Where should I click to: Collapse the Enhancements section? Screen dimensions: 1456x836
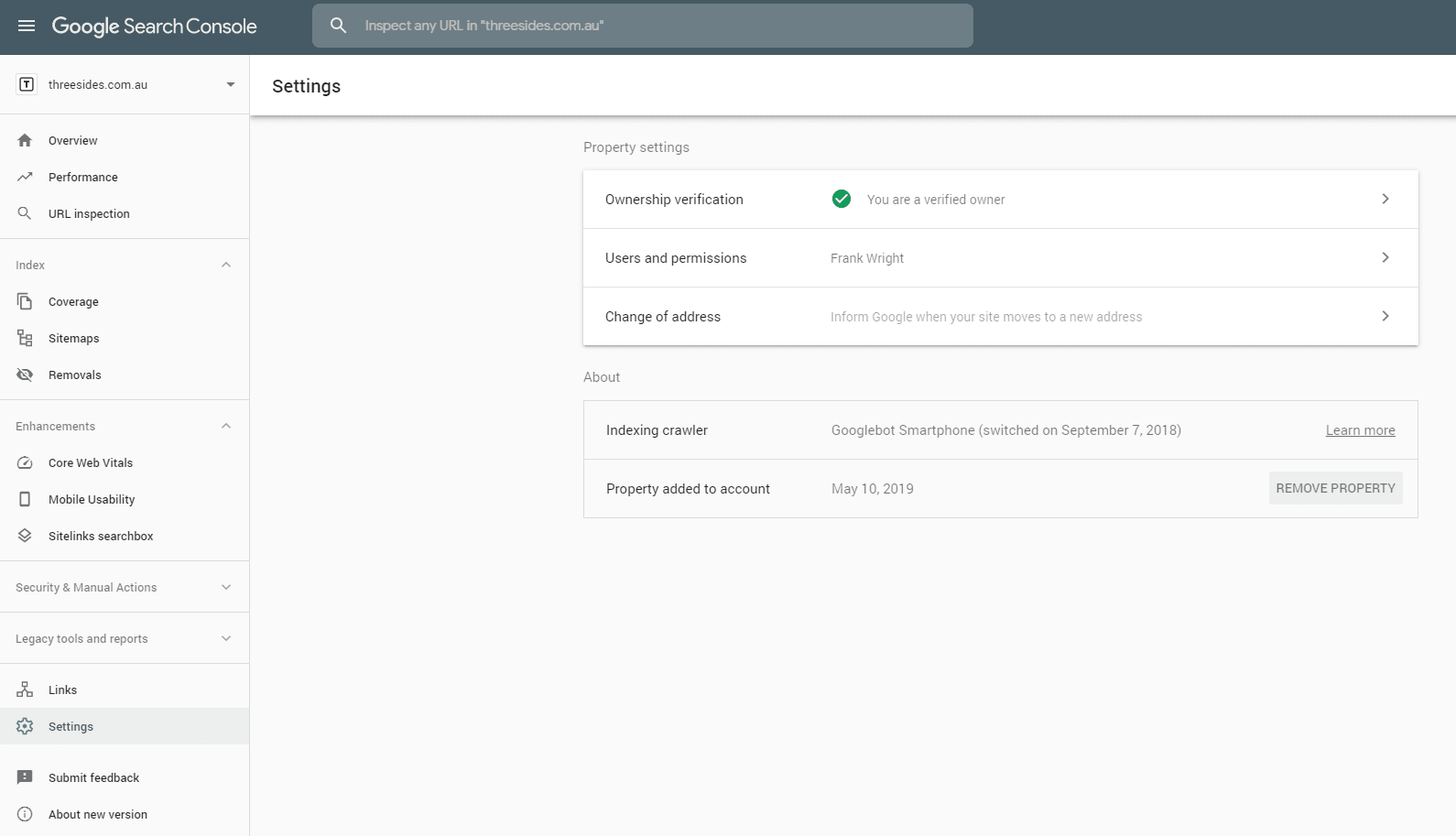226,426
